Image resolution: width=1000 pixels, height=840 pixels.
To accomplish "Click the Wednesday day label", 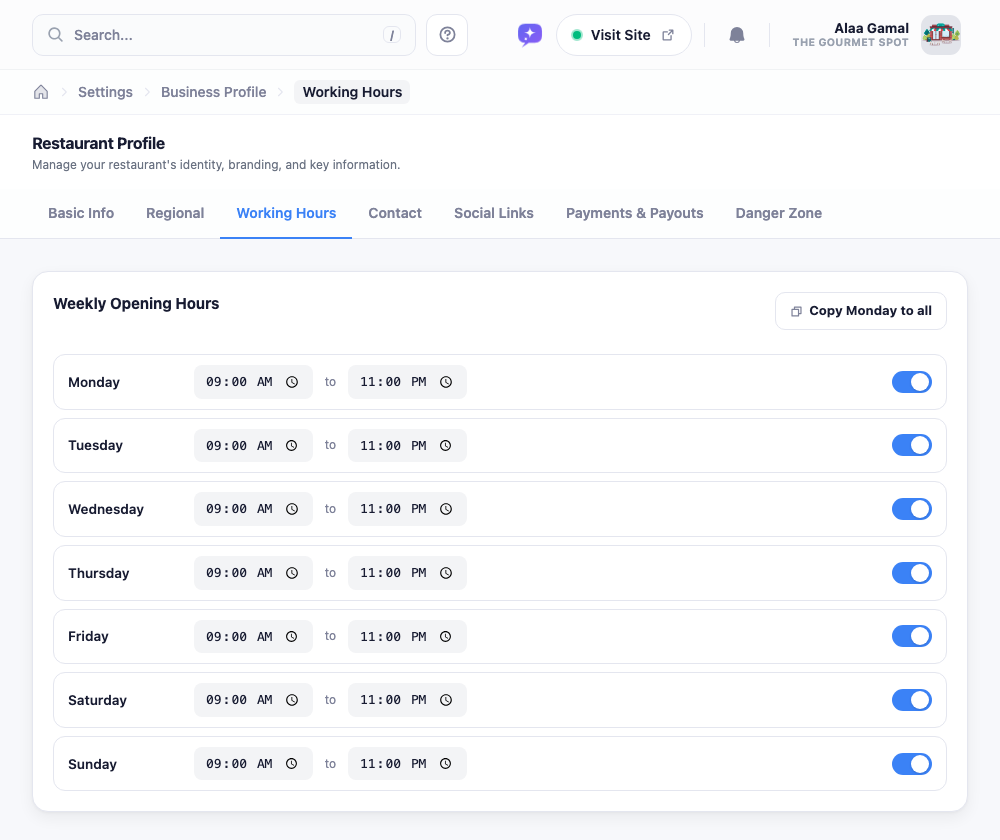I will tap(106, 509).
